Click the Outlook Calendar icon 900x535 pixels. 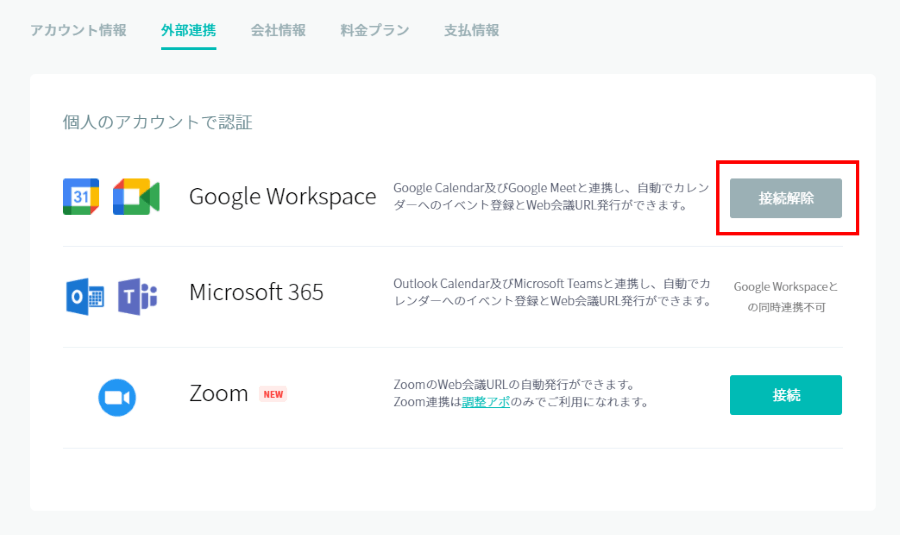(x=85, y=297)
